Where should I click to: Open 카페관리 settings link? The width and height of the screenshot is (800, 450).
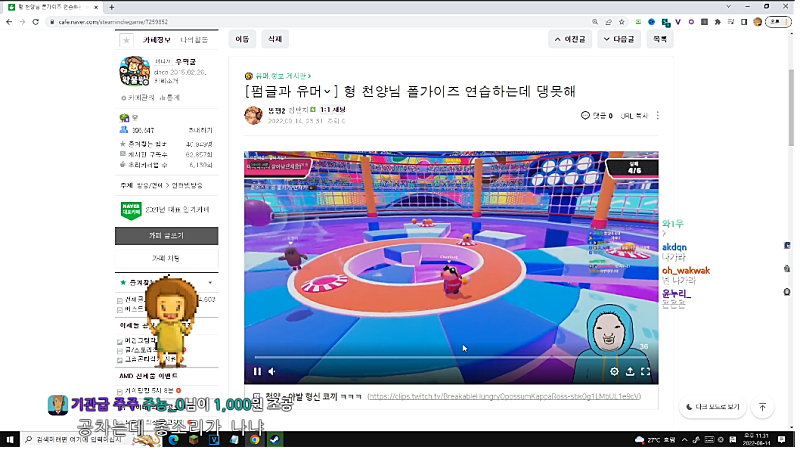pyautogui.click(x=138, y=97)
